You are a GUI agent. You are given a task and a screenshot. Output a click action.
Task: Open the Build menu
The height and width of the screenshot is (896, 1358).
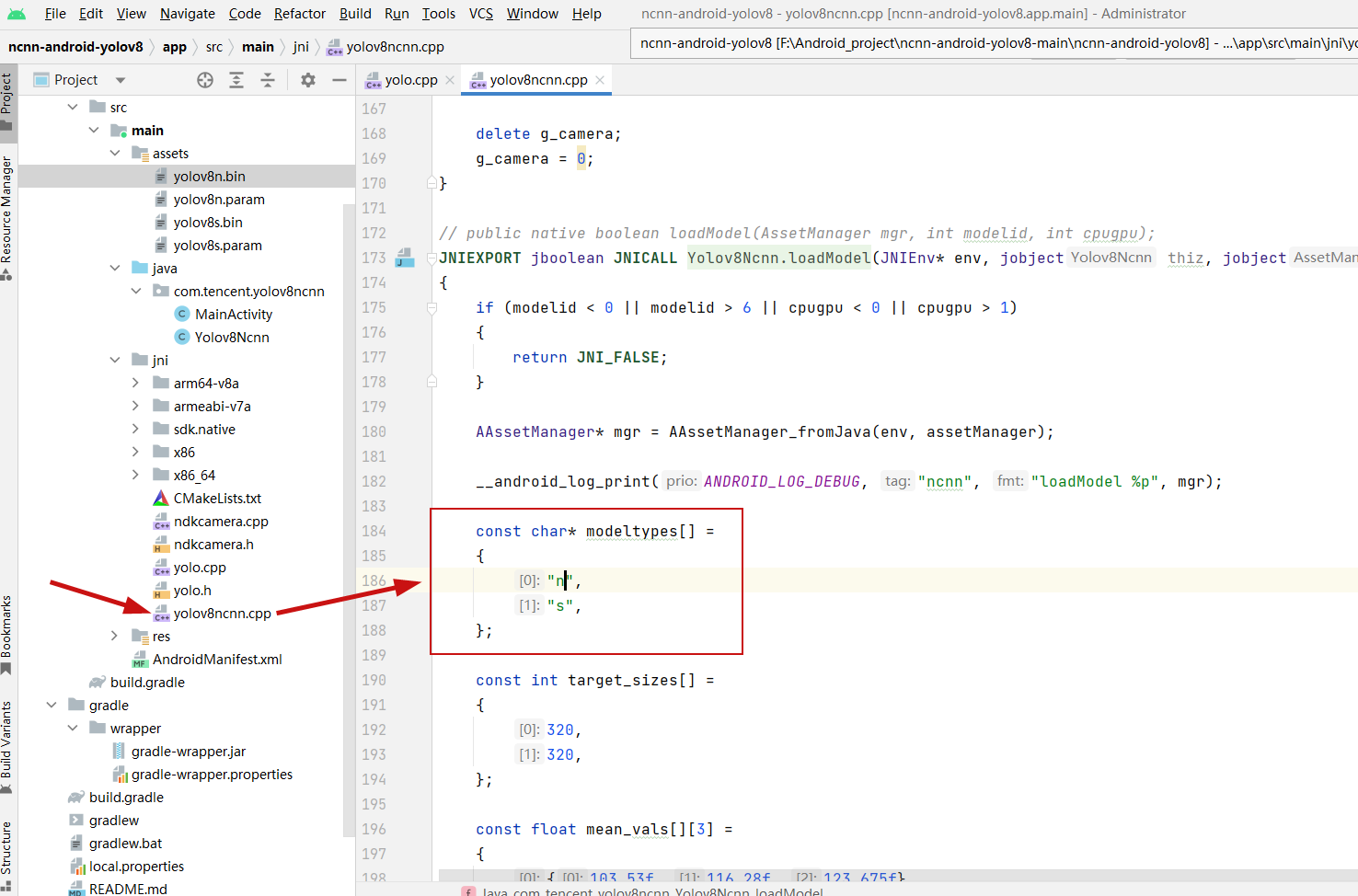(x=355, y=14)
